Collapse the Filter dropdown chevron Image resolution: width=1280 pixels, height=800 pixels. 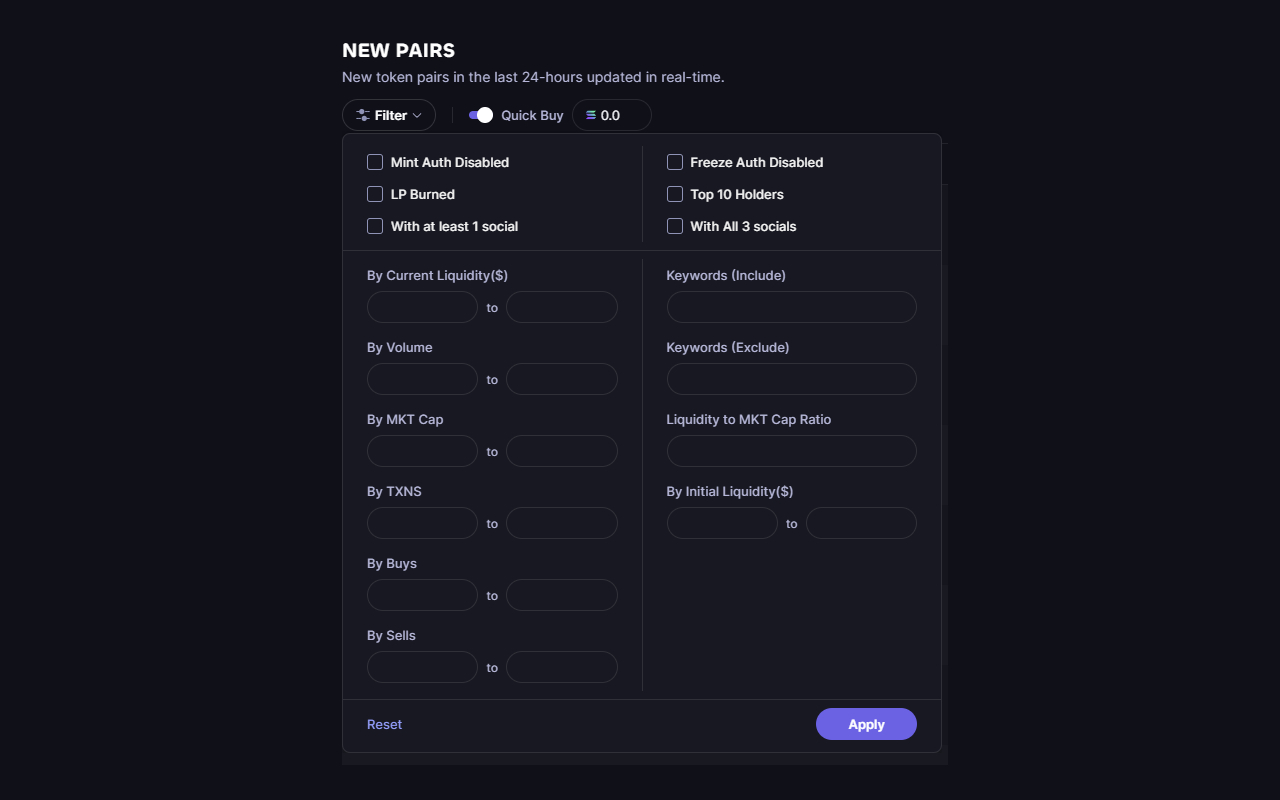coord(417,115)
